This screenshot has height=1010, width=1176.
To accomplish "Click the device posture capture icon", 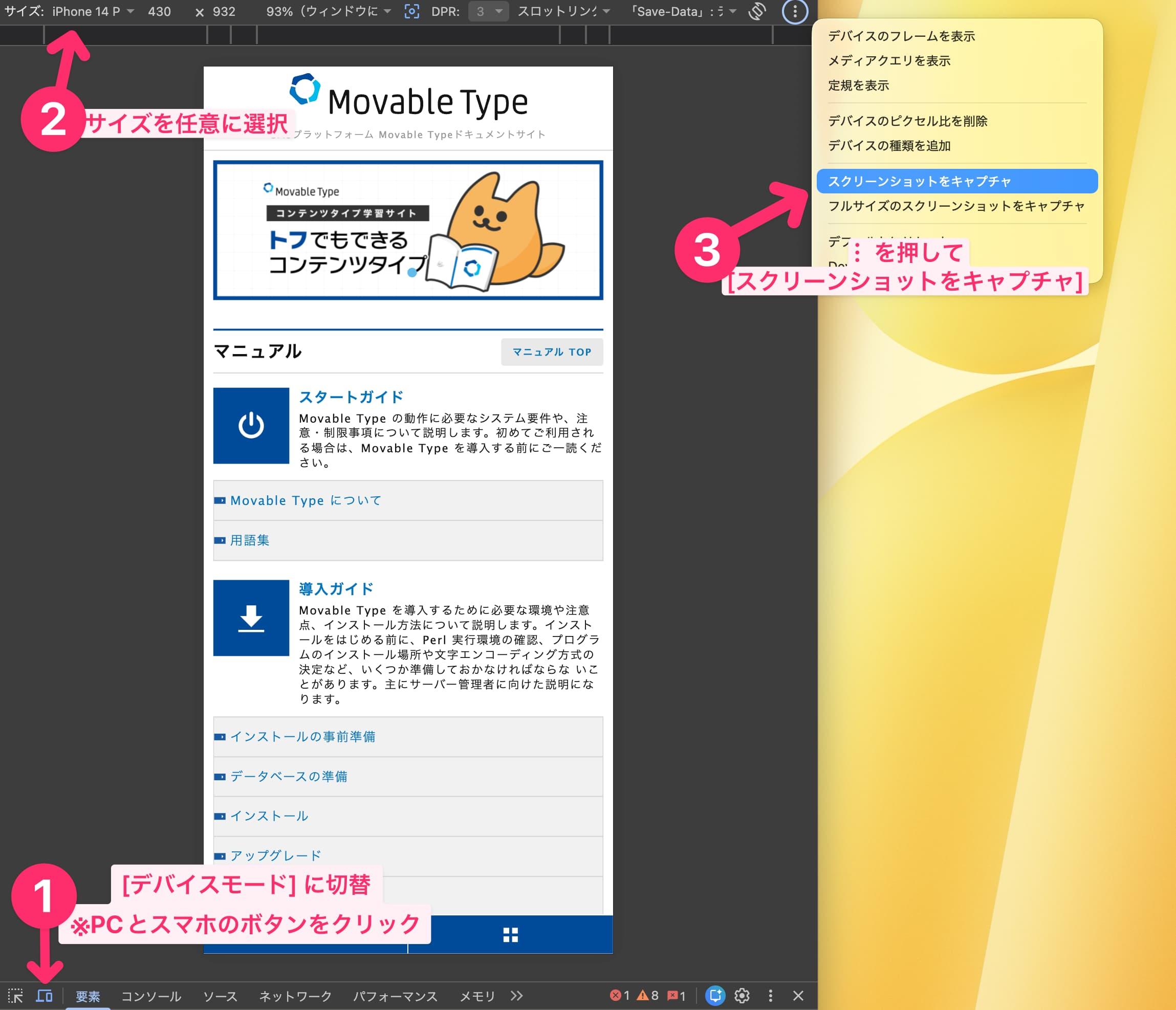I will coord(412,11).
